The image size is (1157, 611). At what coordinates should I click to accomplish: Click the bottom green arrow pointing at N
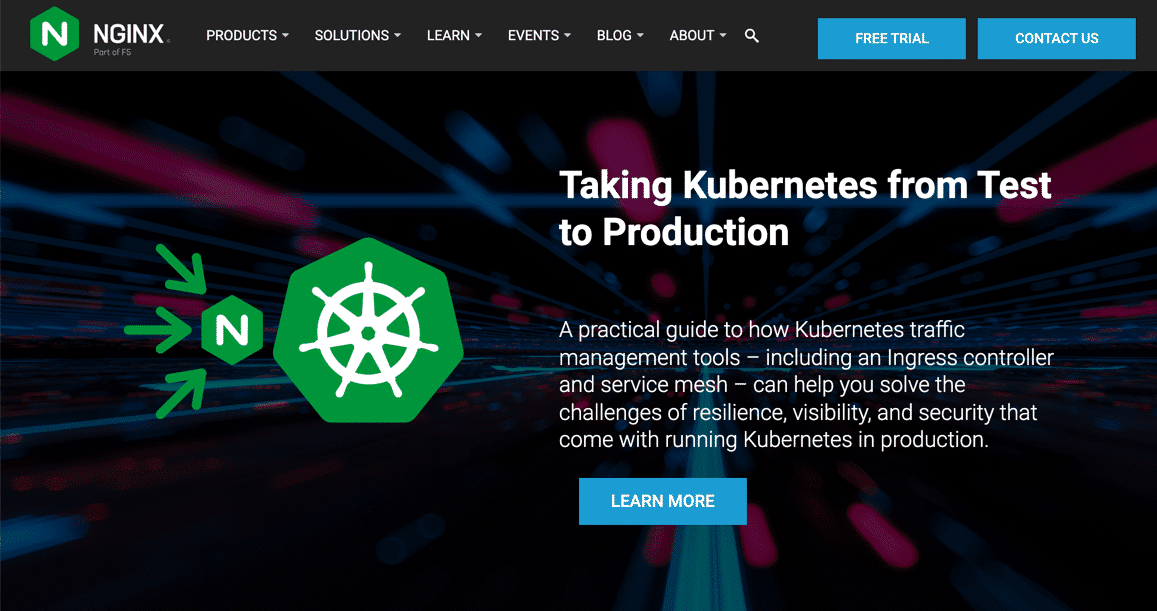click(182, 391)
